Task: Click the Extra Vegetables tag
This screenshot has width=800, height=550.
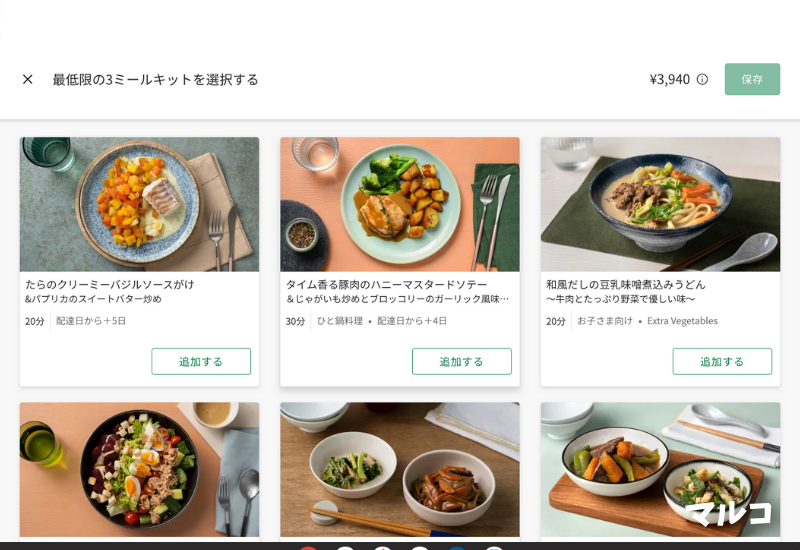Action: coord(682,321)
